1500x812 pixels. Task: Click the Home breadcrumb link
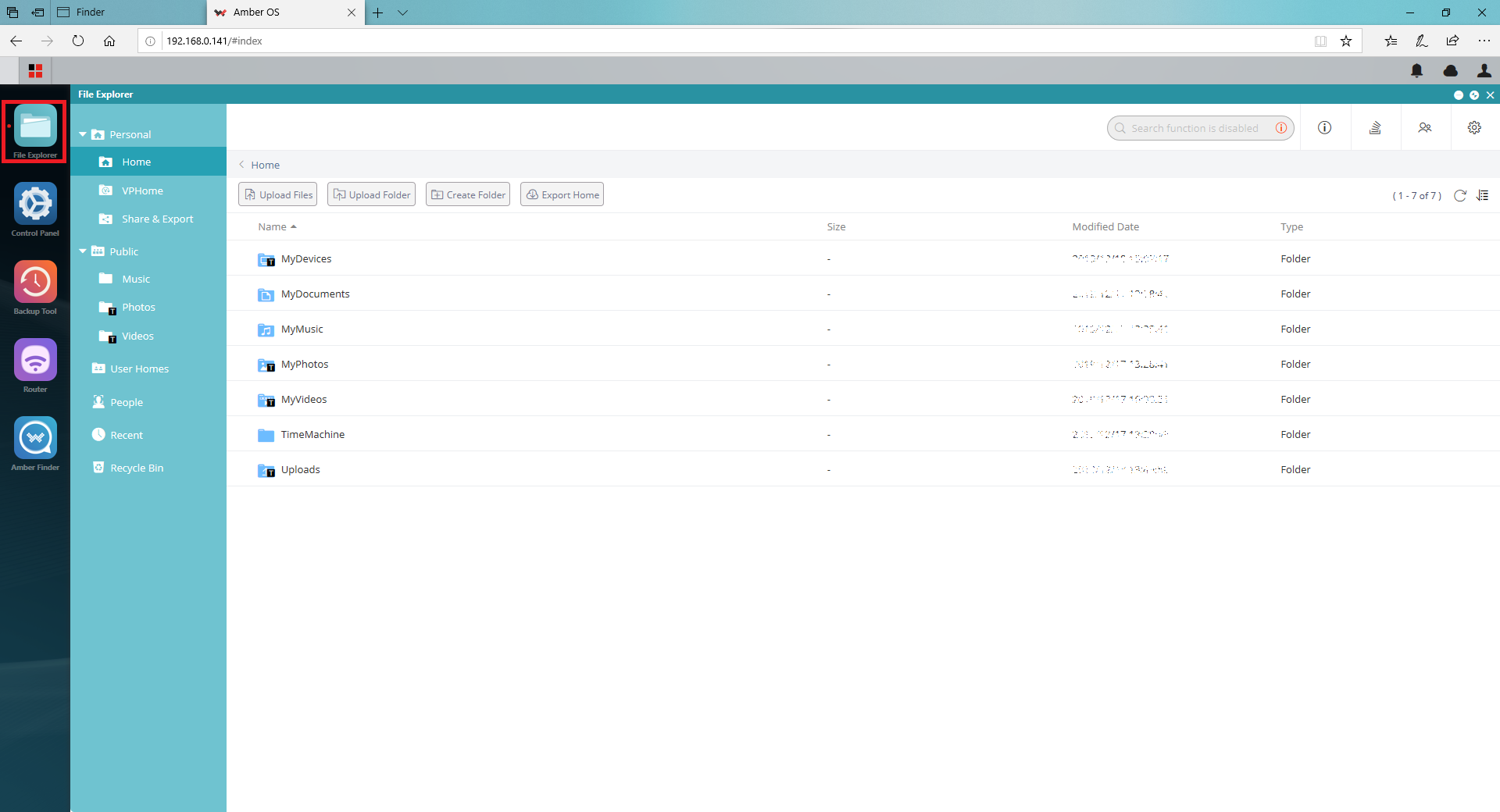pyautogui.click(x=266, y=165)
